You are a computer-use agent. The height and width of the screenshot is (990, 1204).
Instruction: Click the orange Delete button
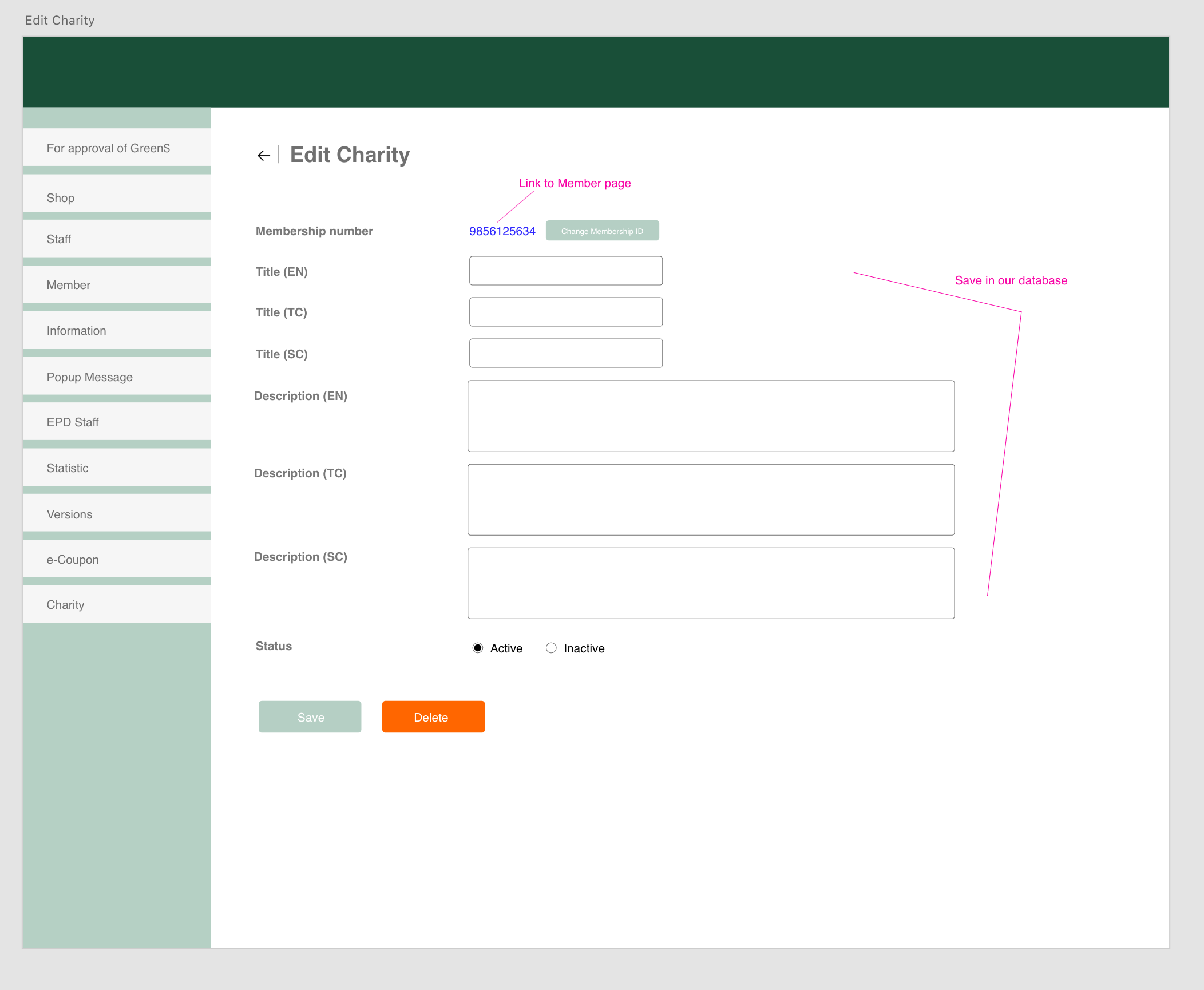click(433, 717)
